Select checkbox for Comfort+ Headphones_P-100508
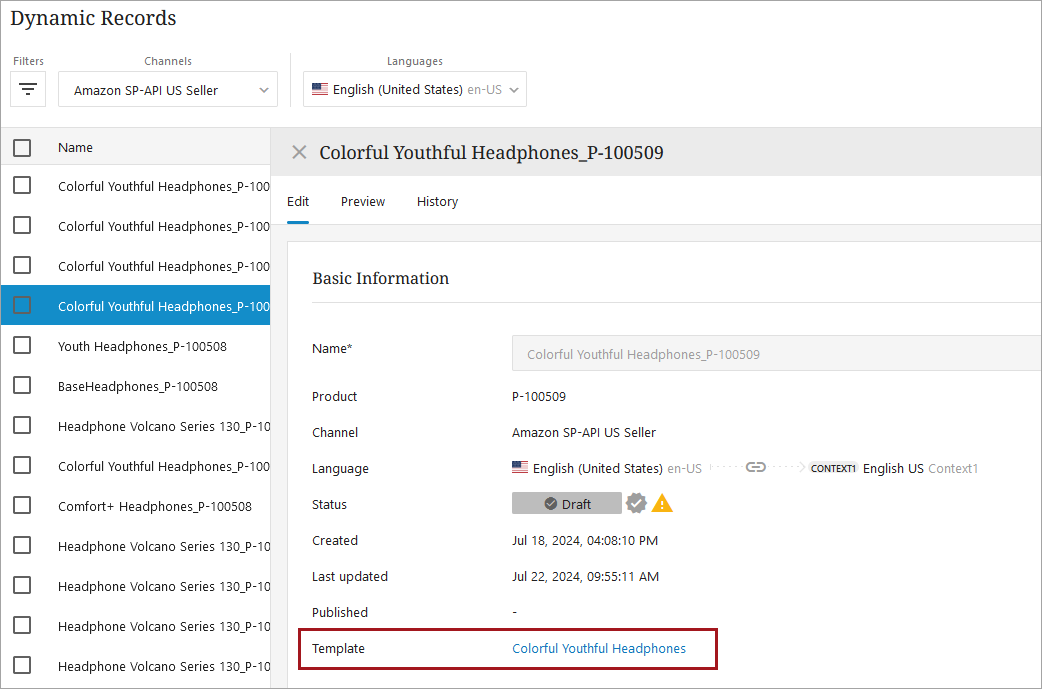Screen dimensions: 1042x689 22,505
